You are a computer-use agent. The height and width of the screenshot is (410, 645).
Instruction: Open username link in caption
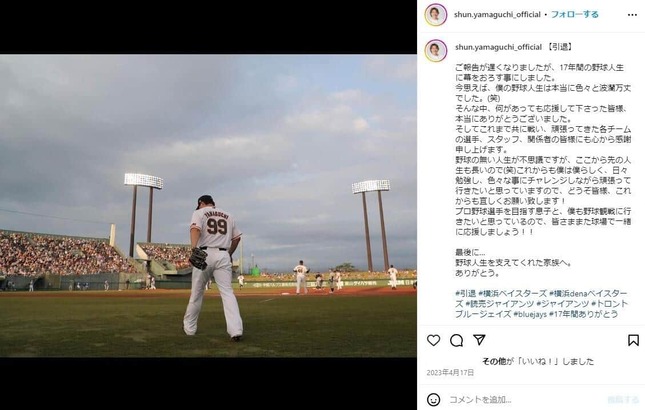(498, 47)
